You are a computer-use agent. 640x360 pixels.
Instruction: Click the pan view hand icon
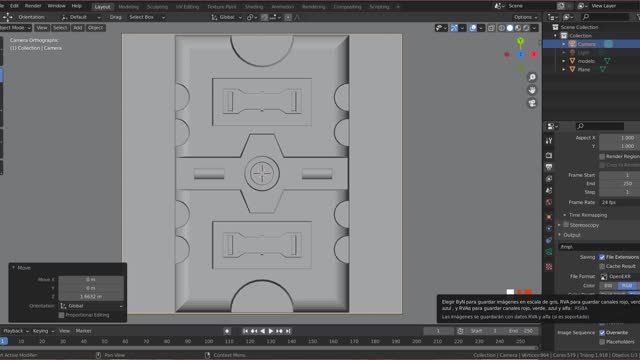click(532, 90)
